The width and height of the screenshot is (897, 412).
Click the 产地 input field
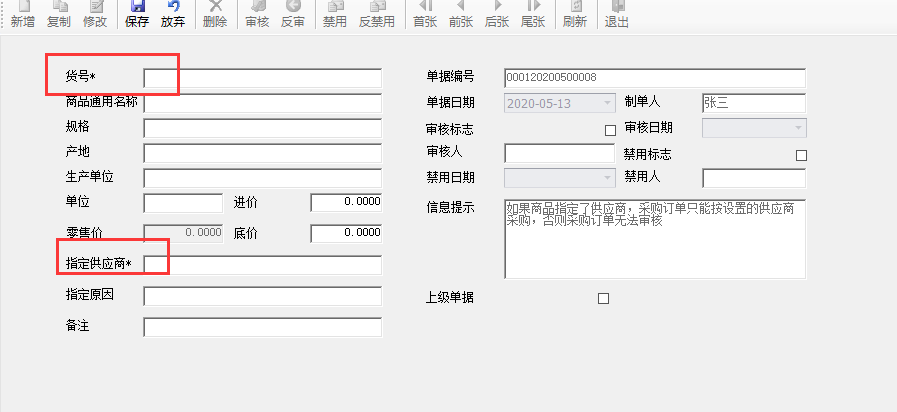pos(263,153)
